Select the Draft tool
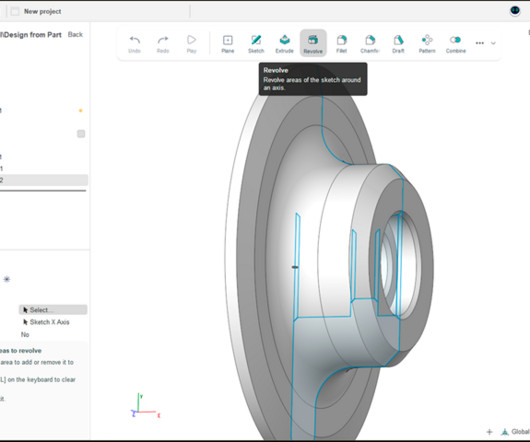 coord(398,44)
